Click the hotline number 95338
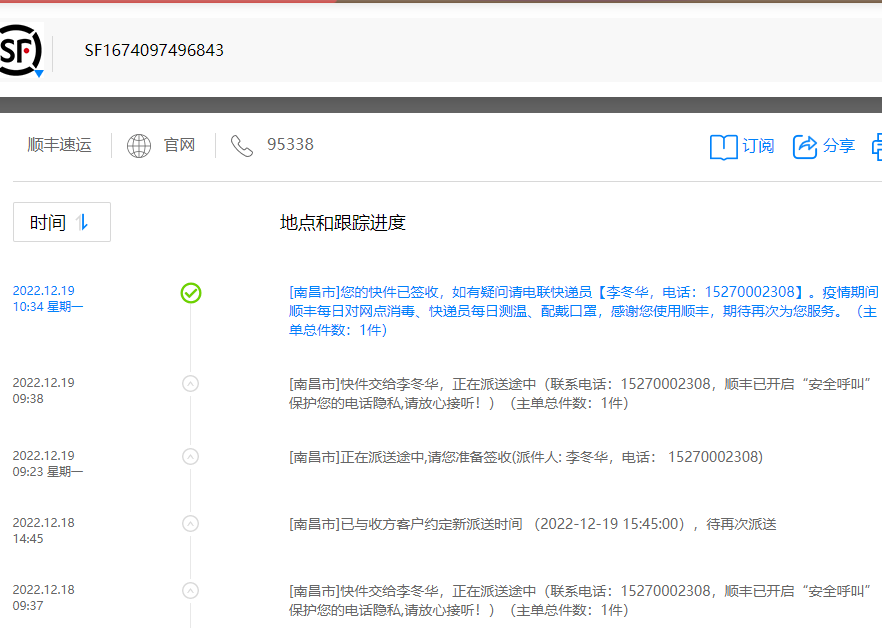This screenshot has height=628, width=882. point(290,145)
